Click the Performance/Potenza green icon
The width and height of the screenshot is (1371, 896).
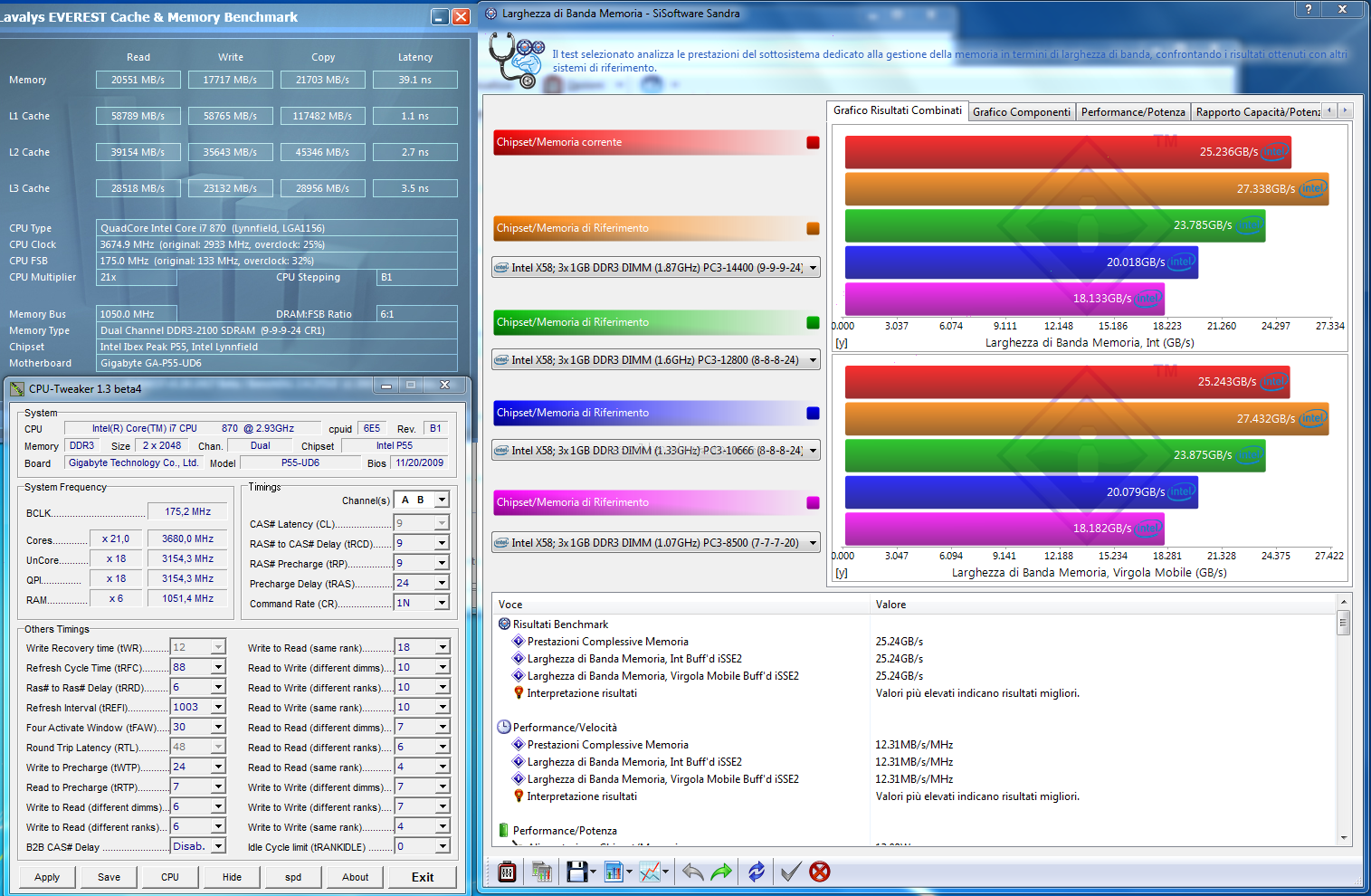point(504,830)
